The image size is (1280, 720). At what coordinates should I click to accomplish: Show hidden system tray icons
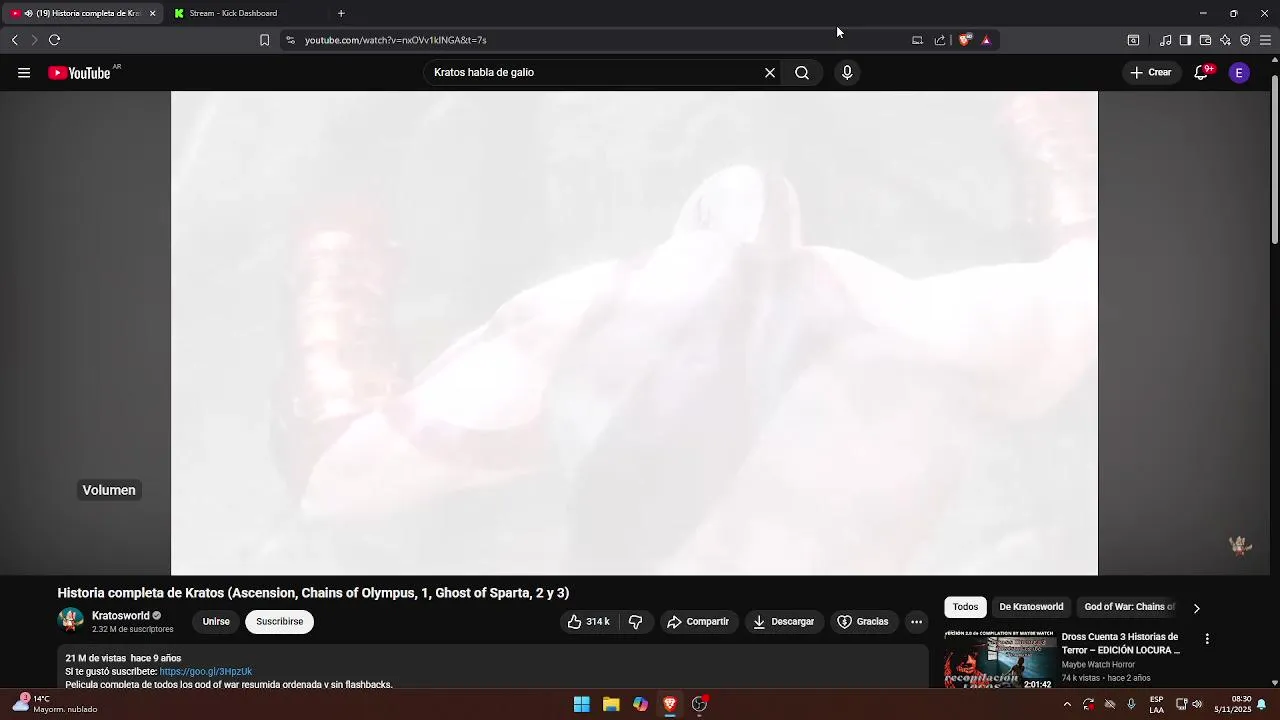(1067, 704)
